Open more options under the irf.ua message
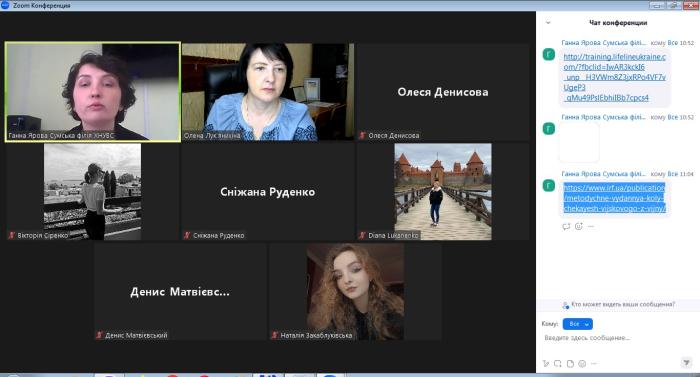Image resolution: width=700 pixels, height=377 pixels. (x=591, y=226)
